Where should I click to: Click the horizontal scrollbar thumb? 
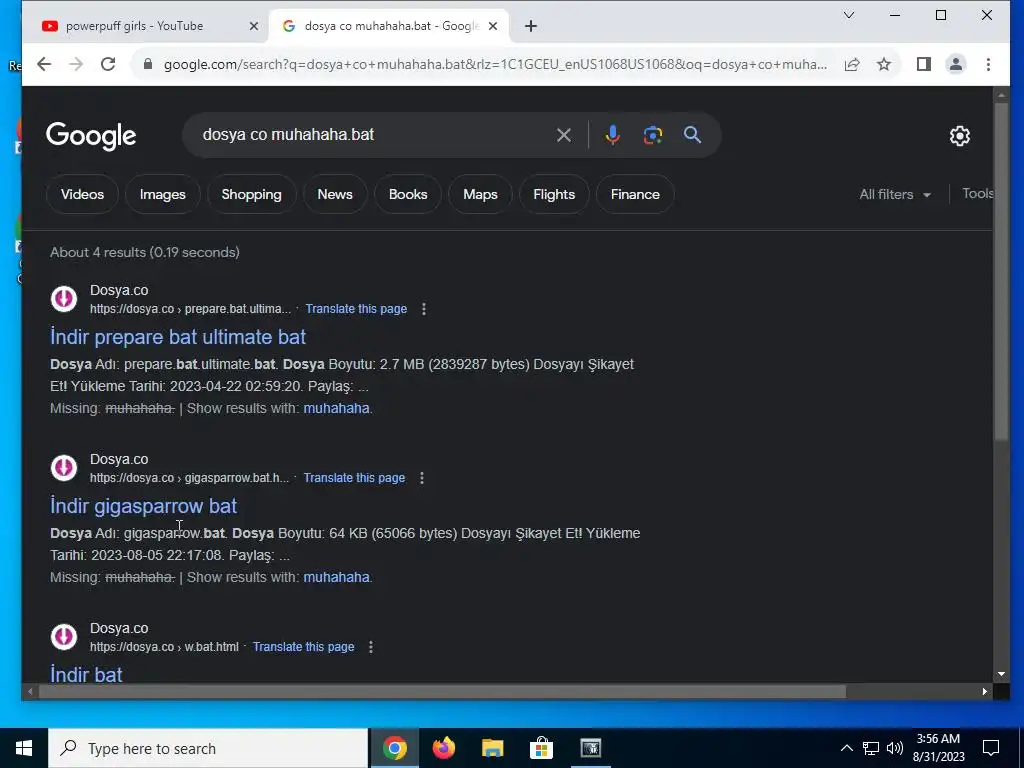point(443,692)
